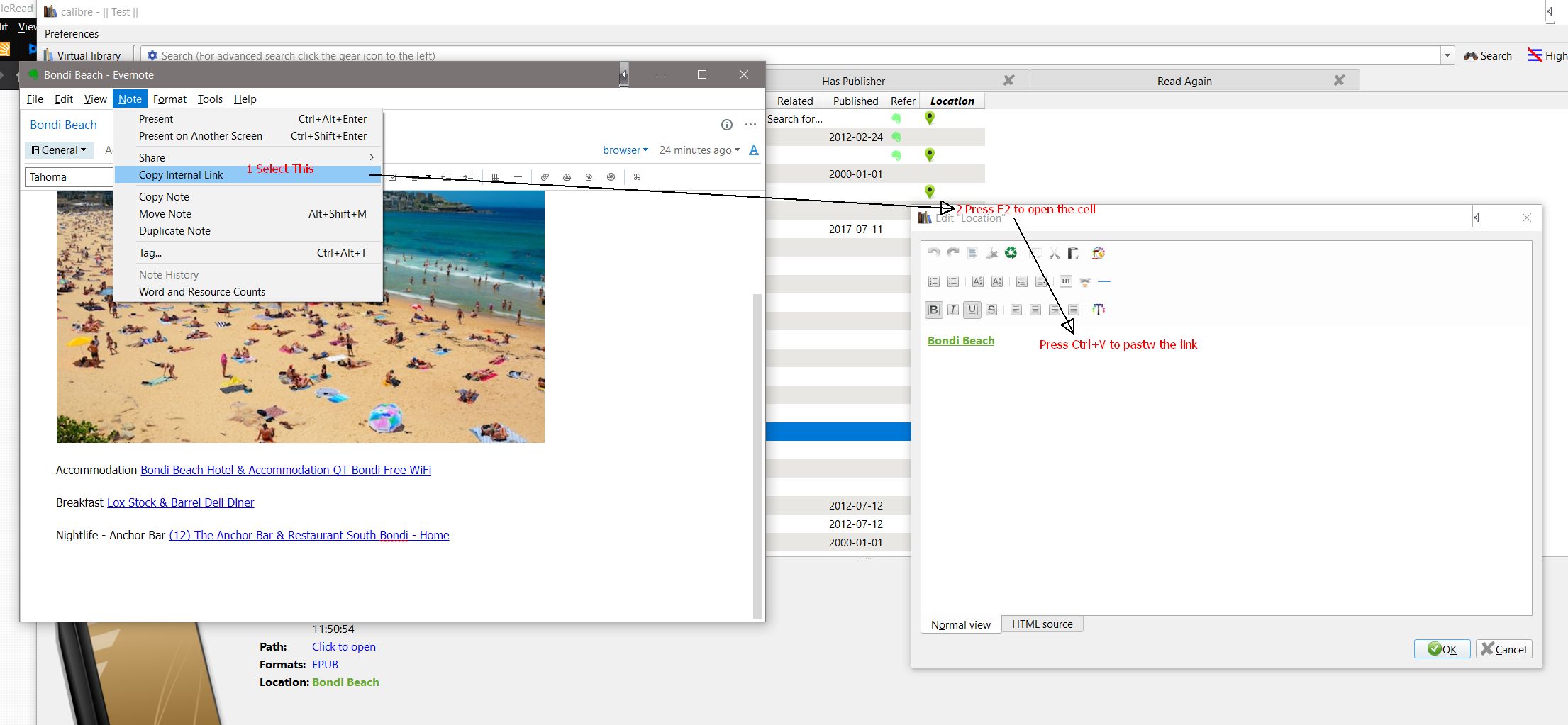The image size is (1568, 725).
Task: Toggle underline formatting in Location editor
Action: pos(972,310)
